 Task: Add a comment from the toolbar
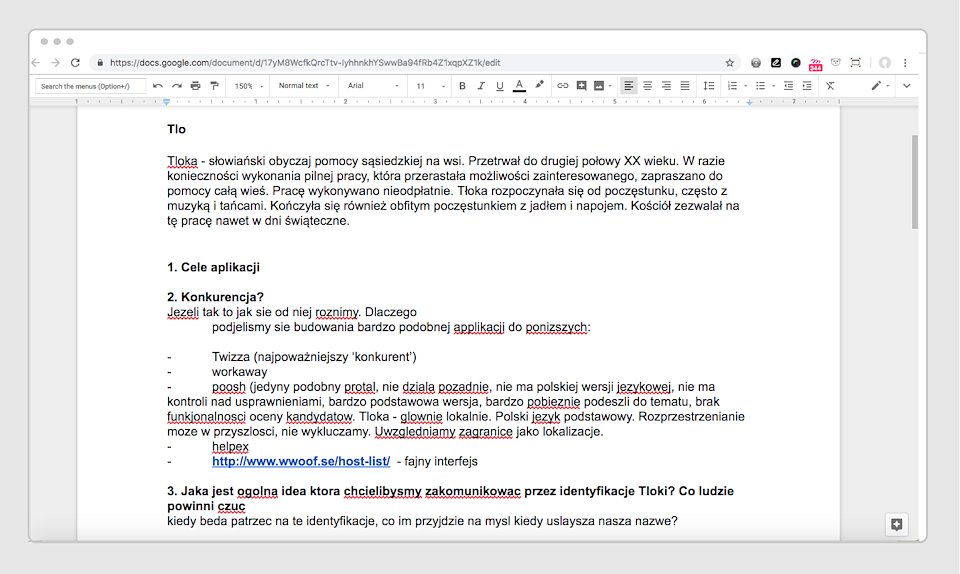pos(581,86)
